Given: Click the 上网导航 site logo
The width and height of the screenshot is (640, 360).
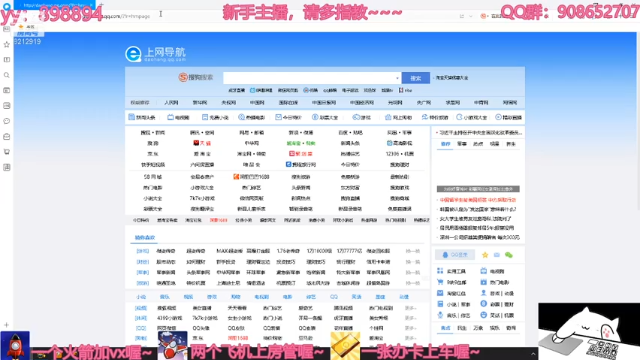Looking at the screenshot, I should point(156,53).
